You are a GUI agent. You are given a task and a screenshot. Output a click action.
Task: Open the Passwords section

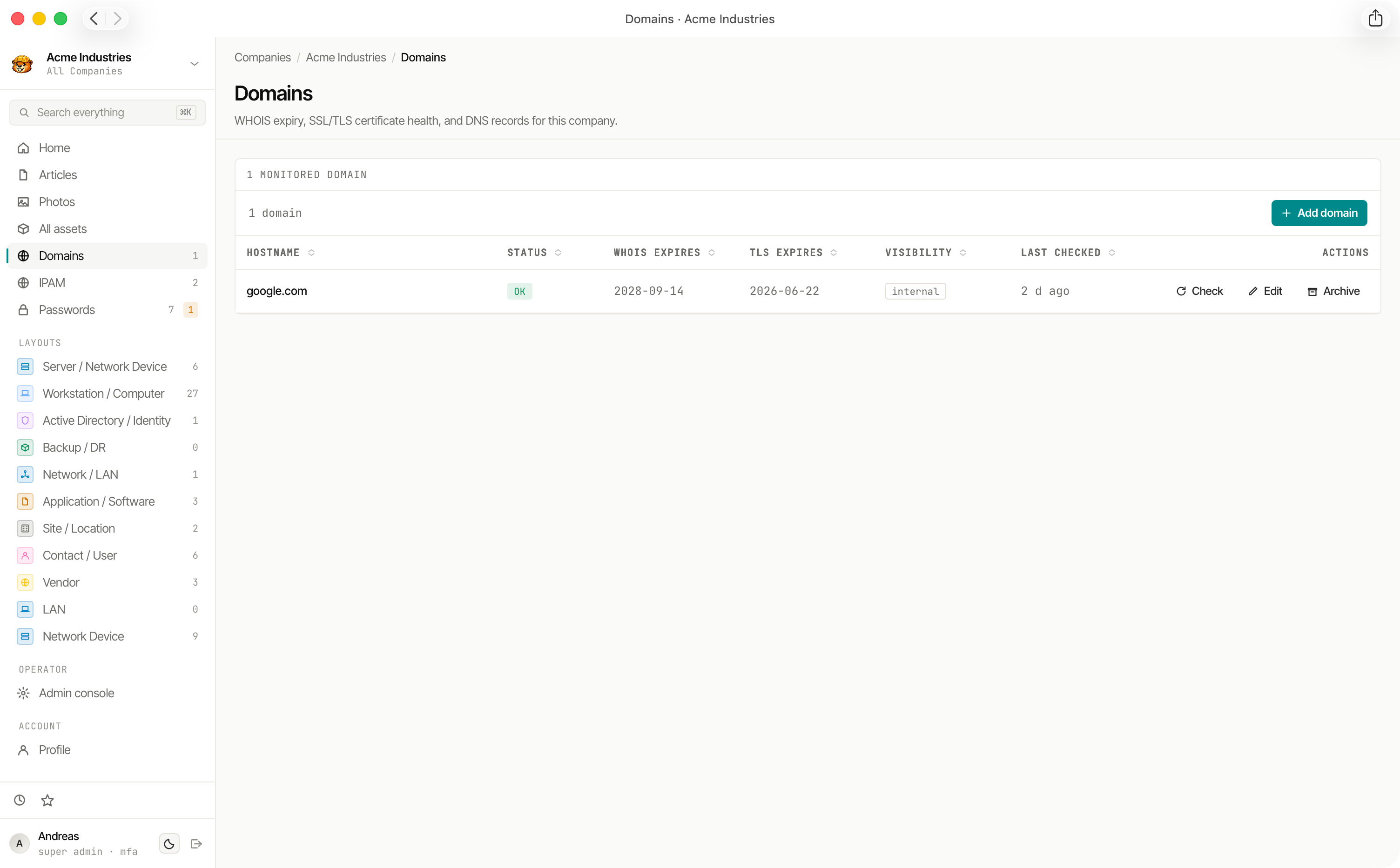[108, 310]
